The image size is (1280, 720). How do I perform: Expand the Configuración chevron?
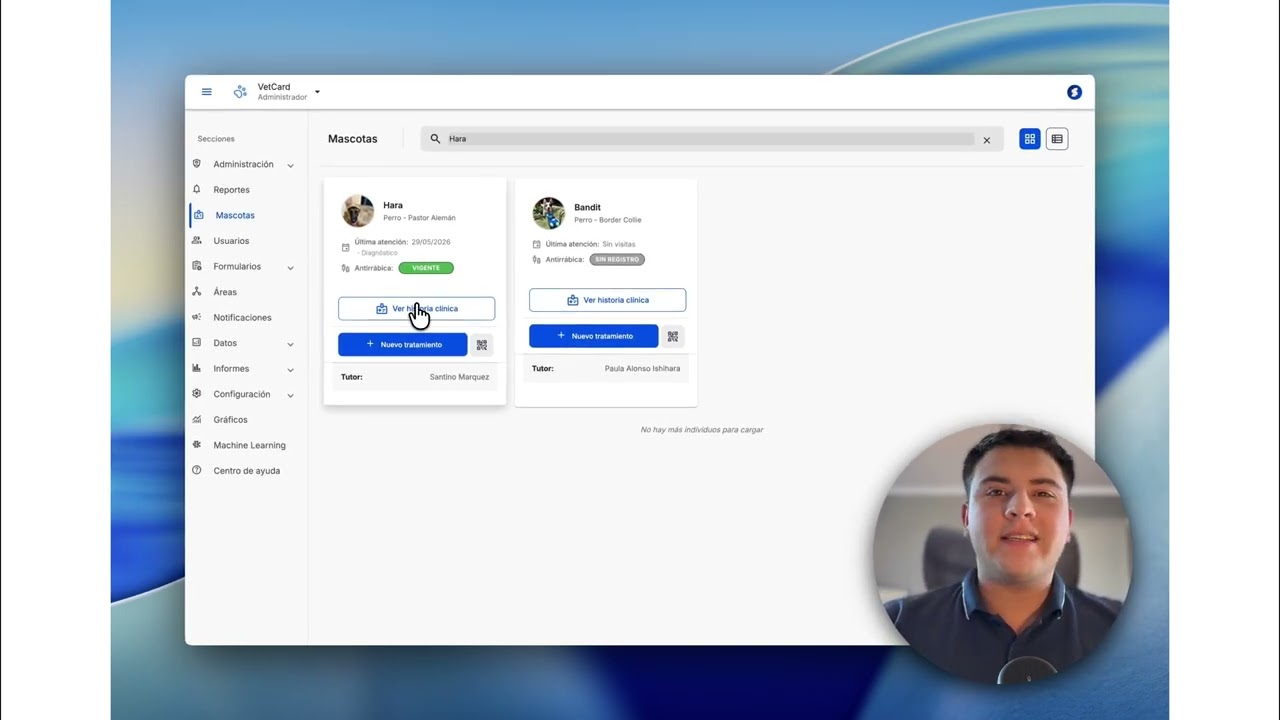pyautogui.click(x=290, y=395)
